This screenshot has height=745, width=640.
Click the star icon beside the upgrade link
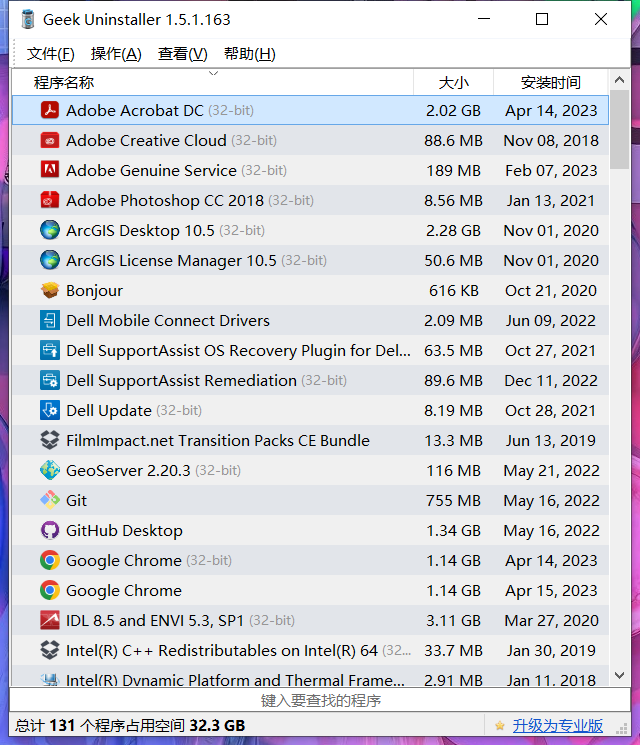click(x=499, y=726)
